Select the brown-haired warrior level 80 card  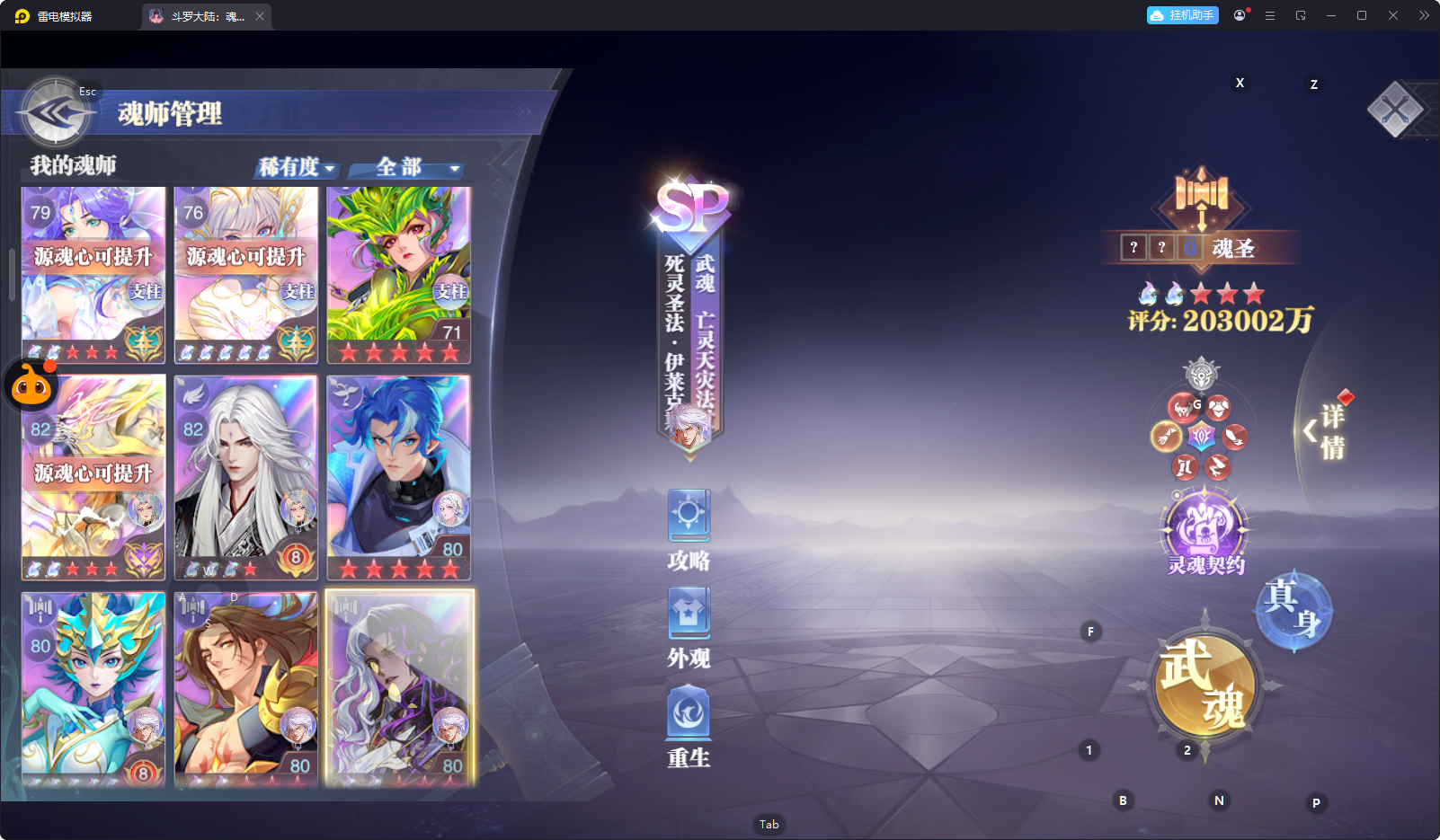(246, 689)
